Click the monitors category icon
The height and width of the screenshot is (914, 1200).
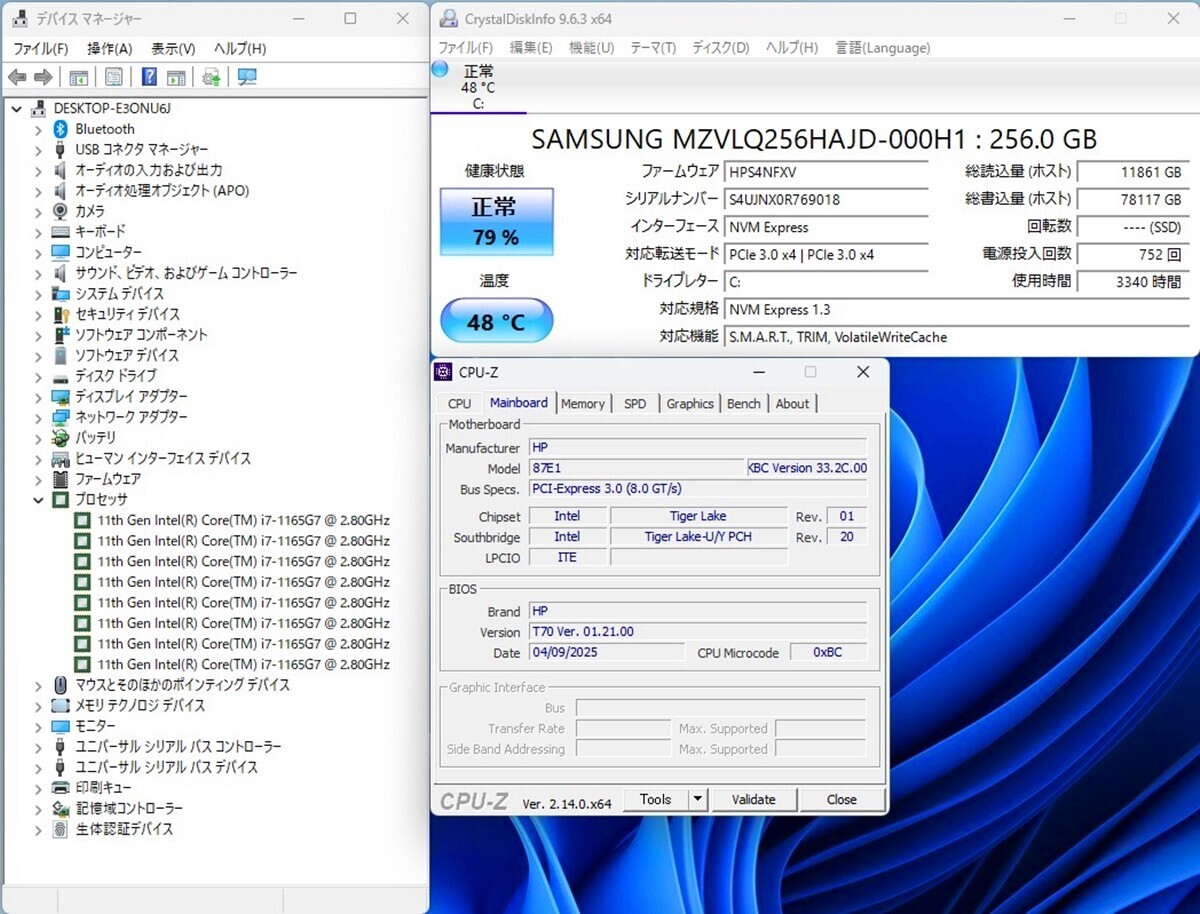(60, 726)
